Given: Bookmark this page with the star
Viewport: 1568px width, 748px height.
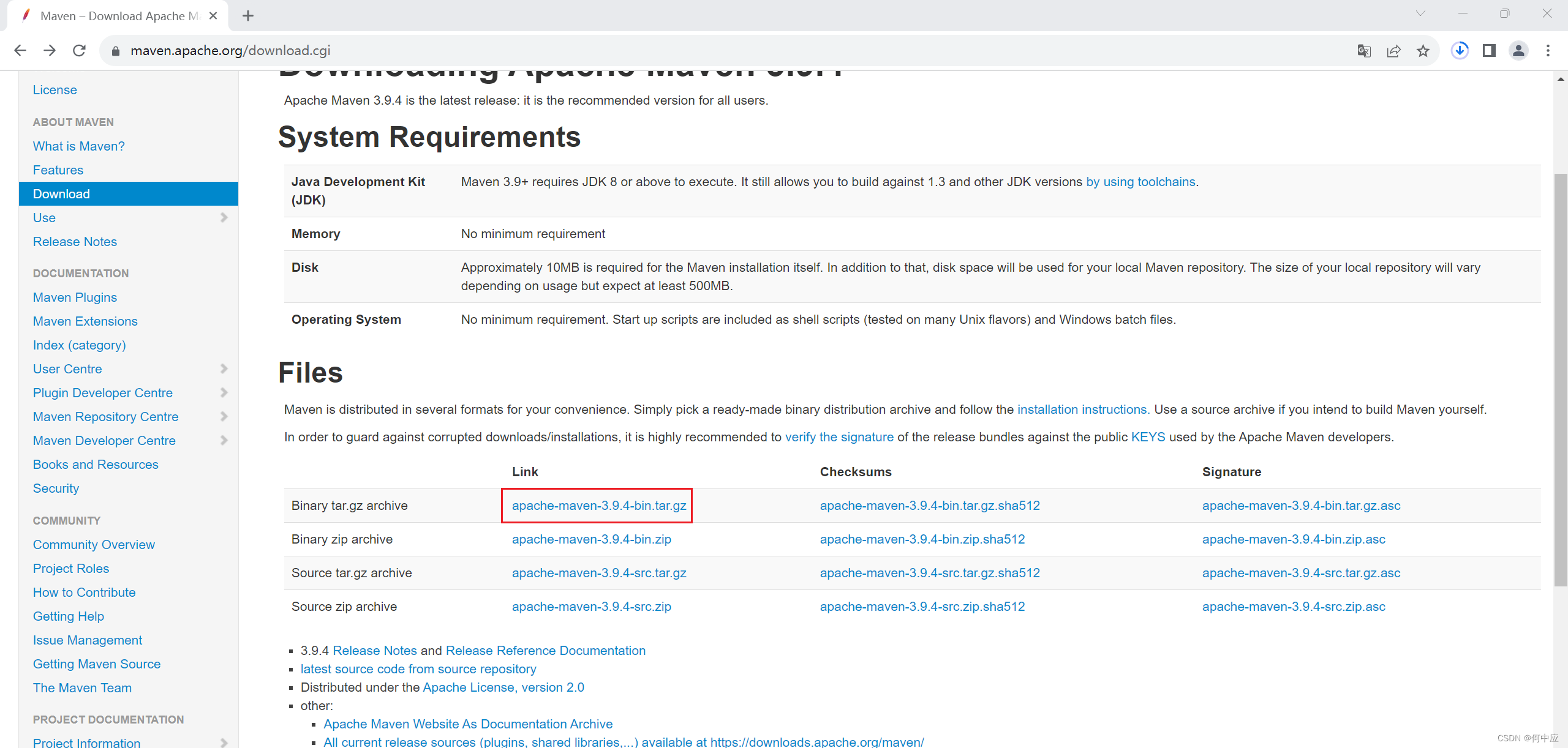Looking at the screenshot, I should coord(1423,51).
